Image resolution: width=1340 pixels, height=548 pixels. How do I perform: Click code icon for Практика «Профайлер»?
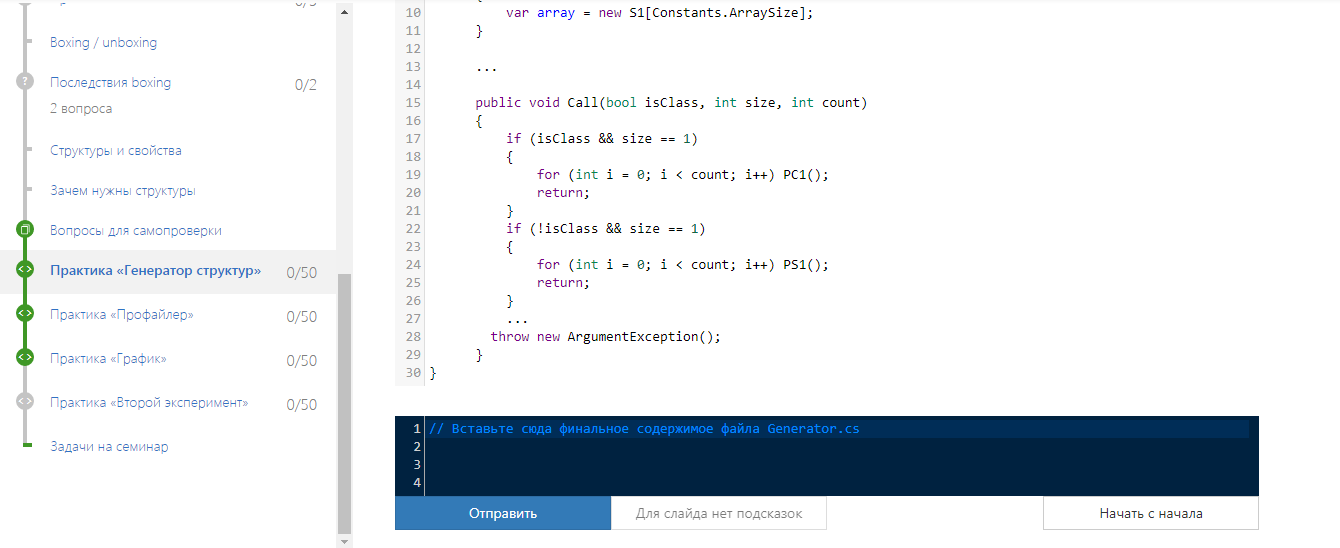[25, 314]
